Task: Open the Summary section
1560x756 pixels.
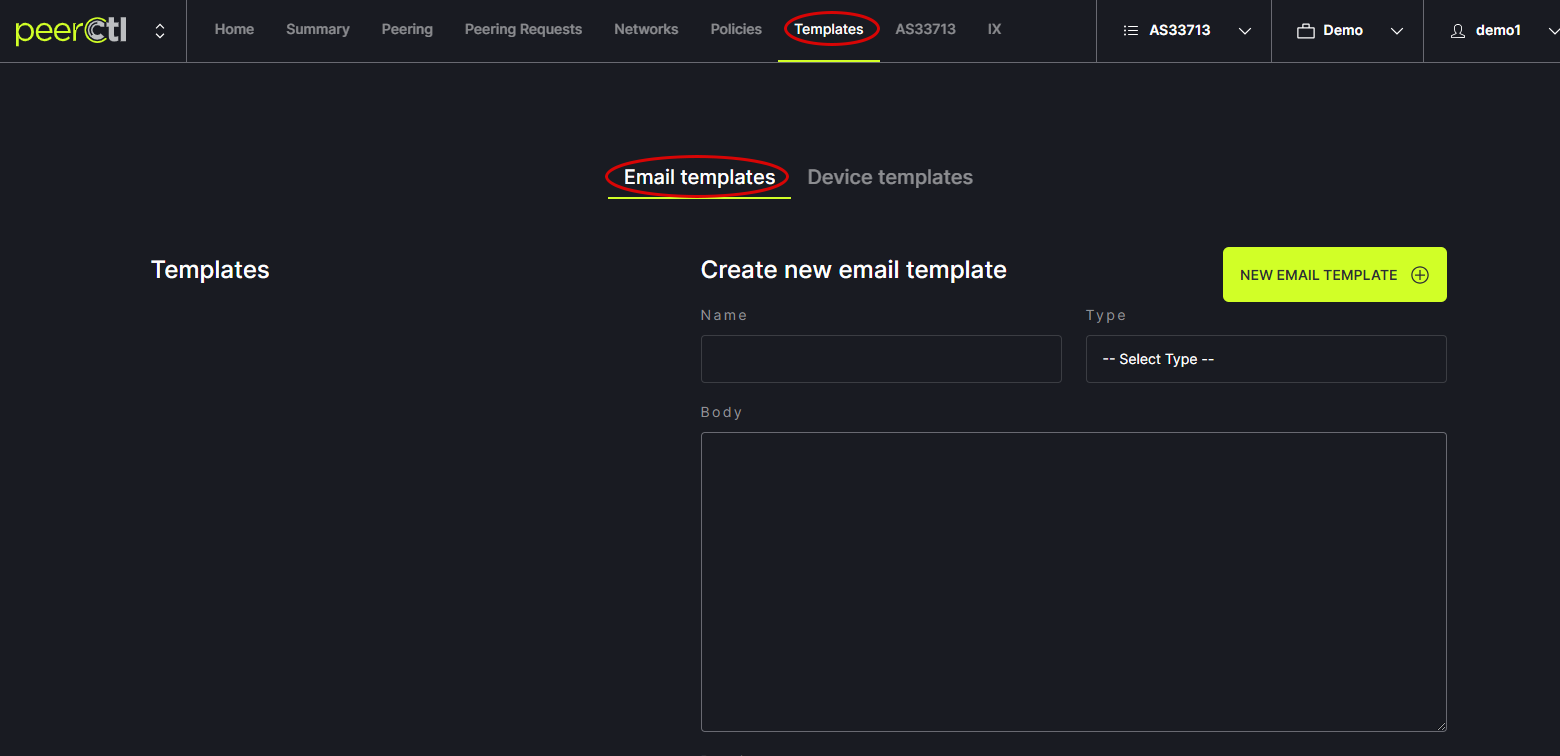Action: click(317, 30)
